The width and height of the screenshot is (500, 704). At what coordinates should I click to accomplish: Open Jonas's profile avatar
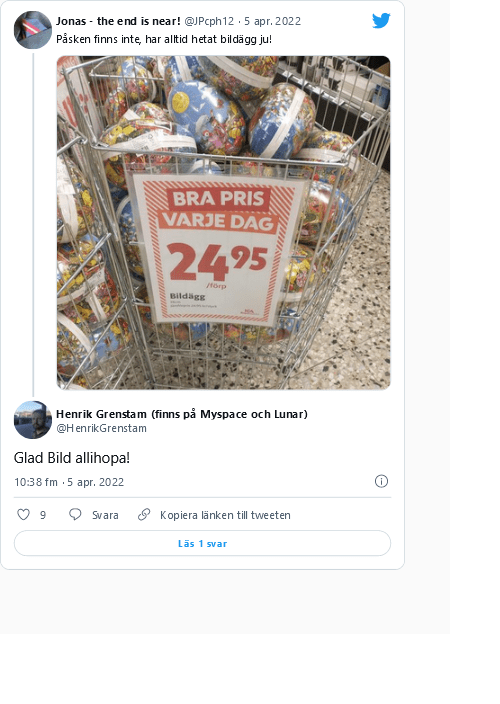(33, 30)
